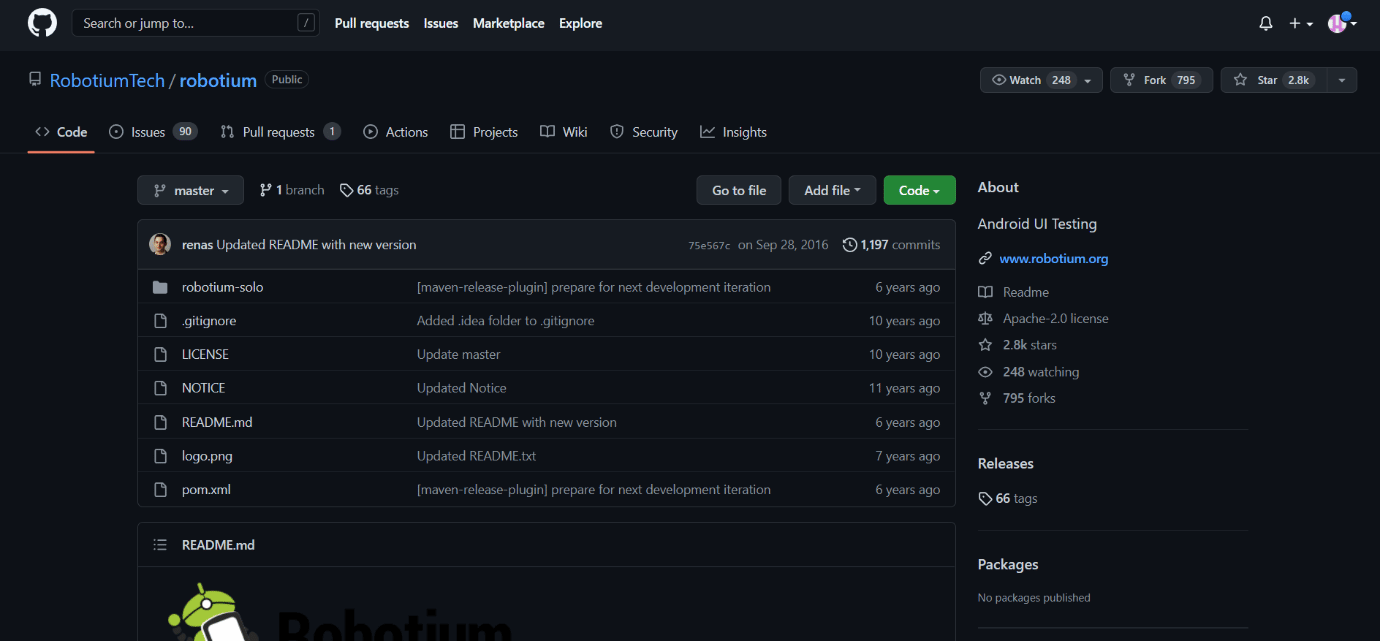Visit the www.robotium.org website link

(x=1053, y=258)
